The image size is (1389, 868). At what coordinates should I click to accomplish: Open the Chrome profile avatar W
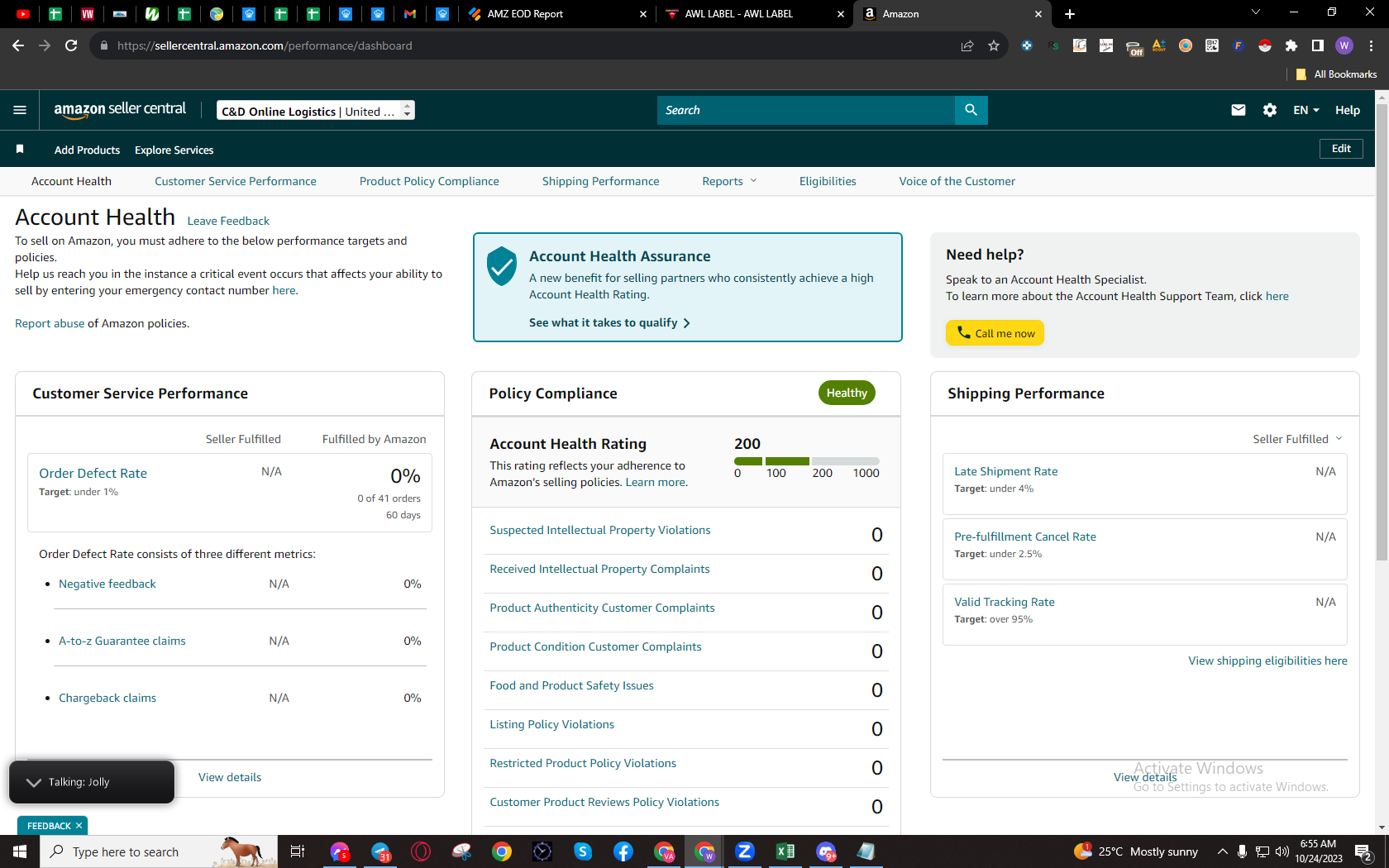[1344, 45]
